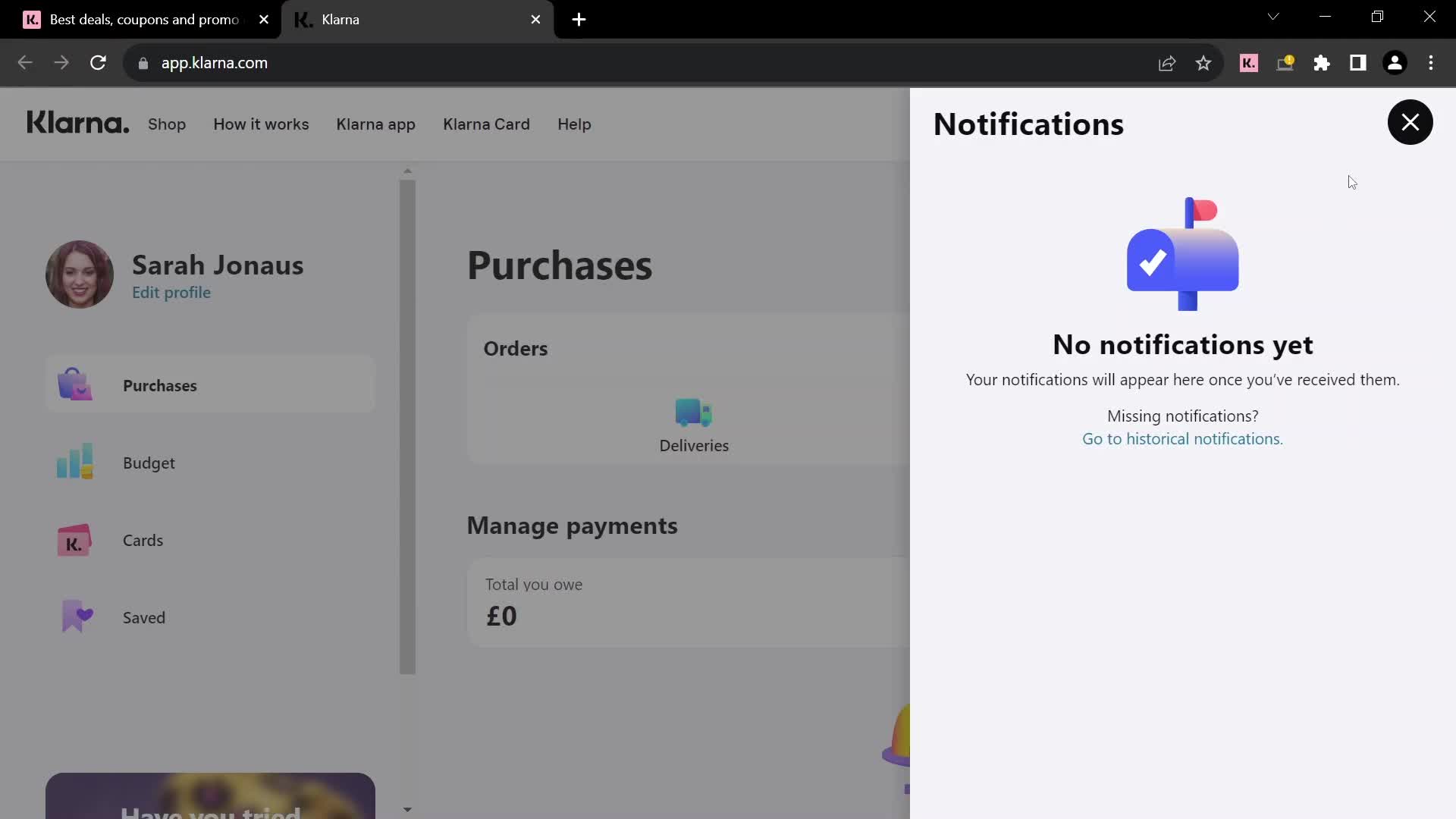Open Klarna Card page
This screenshot has height=819, width=1456.
486,124
